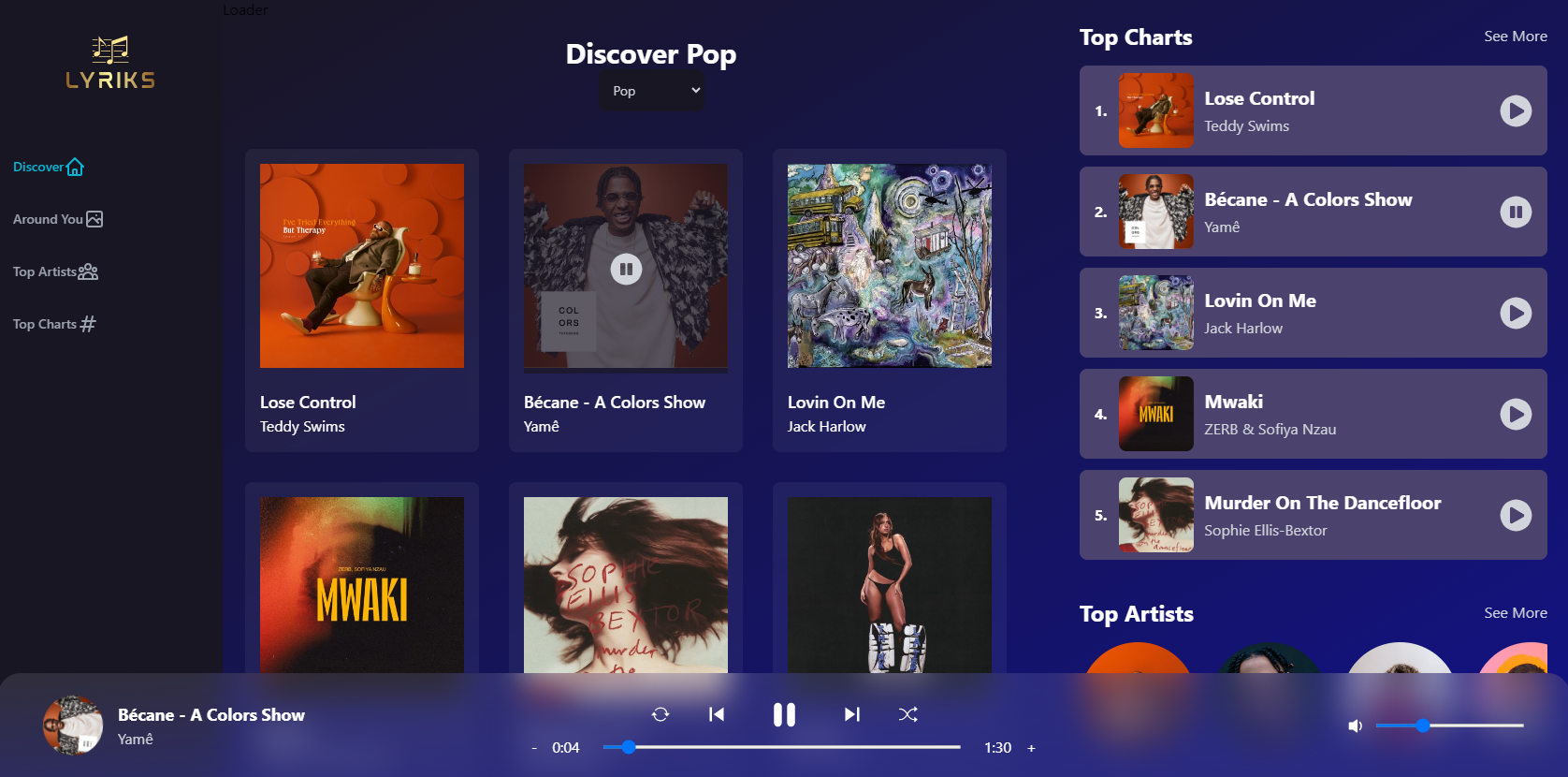1568x777 pixels.
Task: Click first Top Artists orange avatar
Action: point(1138,658)
